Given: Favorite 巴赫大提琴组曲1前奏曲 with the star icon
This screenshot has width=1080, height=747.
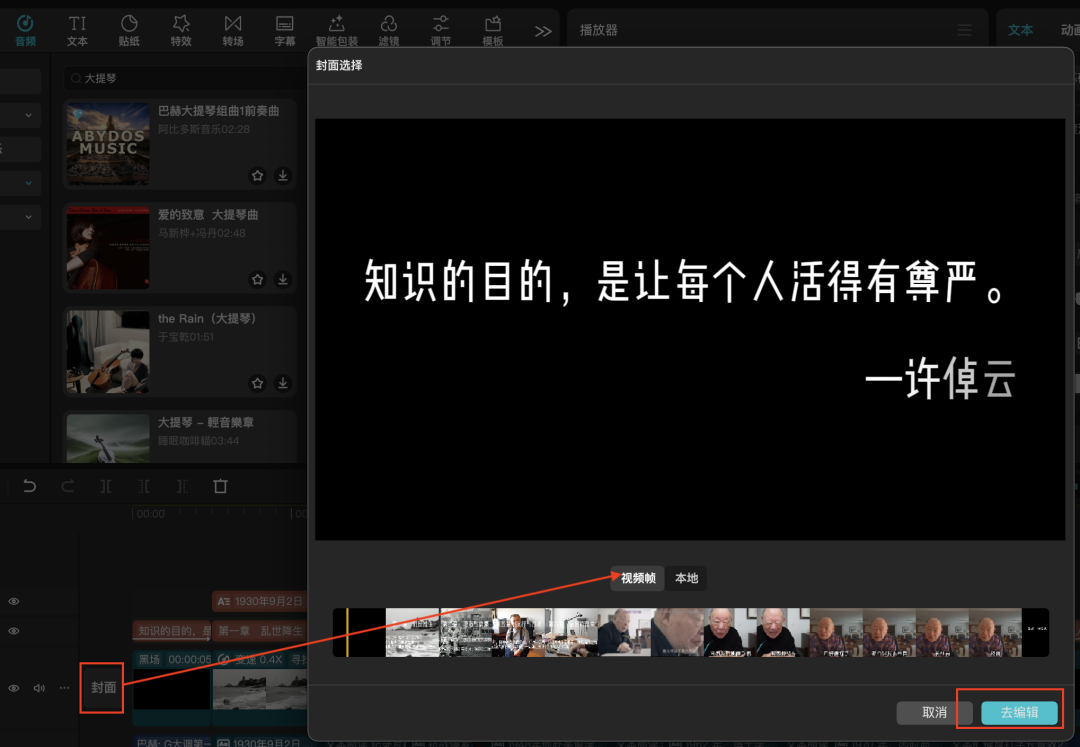Looking at the screenshot, I should pos(257,175).
